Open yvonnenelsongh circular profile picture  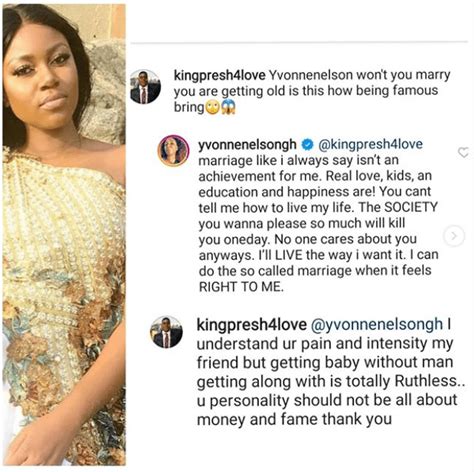pos(173,150)
